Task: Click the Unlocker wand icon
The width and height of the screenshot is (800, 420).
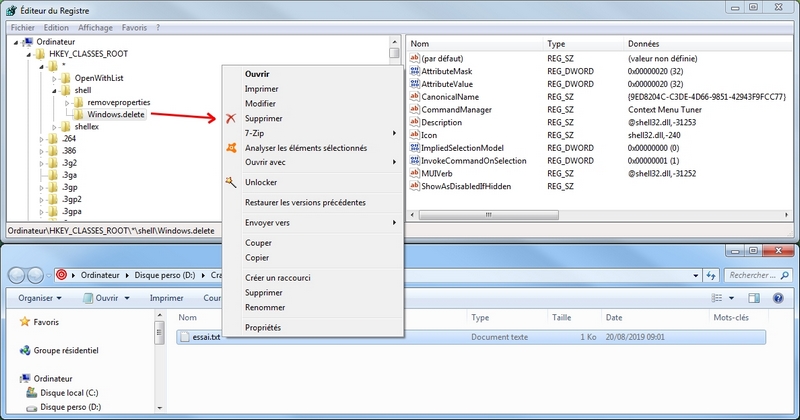Action: [231, 182]
